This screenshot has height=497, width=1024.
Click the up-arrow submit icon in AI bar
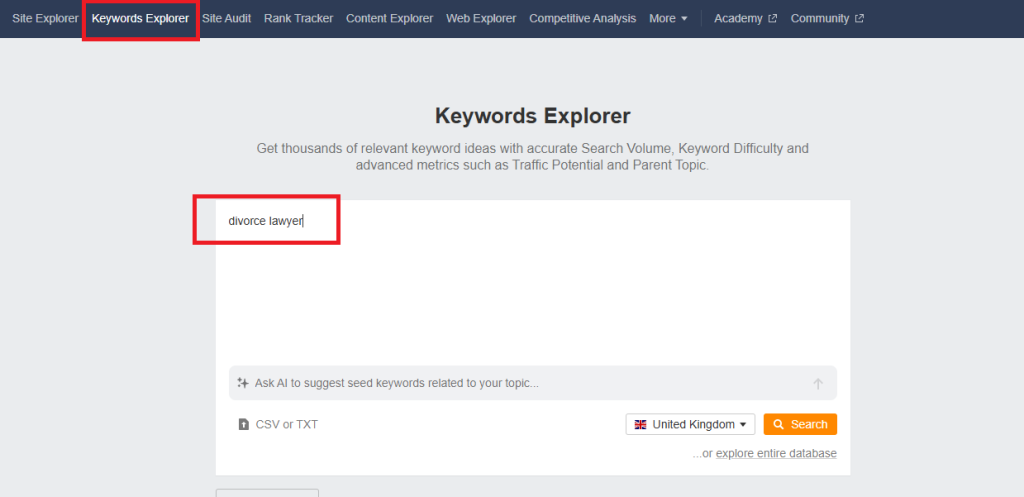(817, 383)
